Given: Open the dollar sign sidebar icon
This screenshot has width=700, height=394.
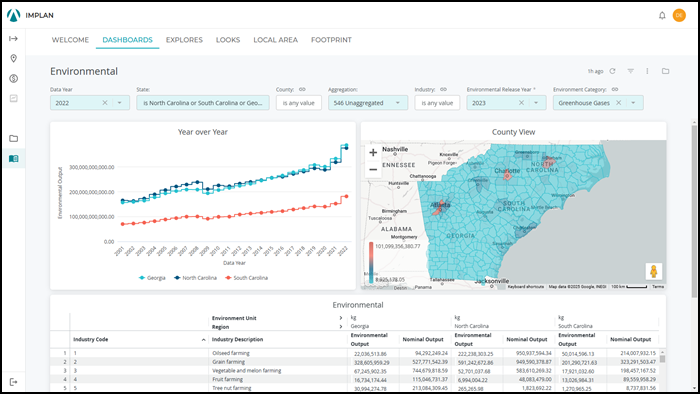Looking at the screenshot, I should 13,79.
